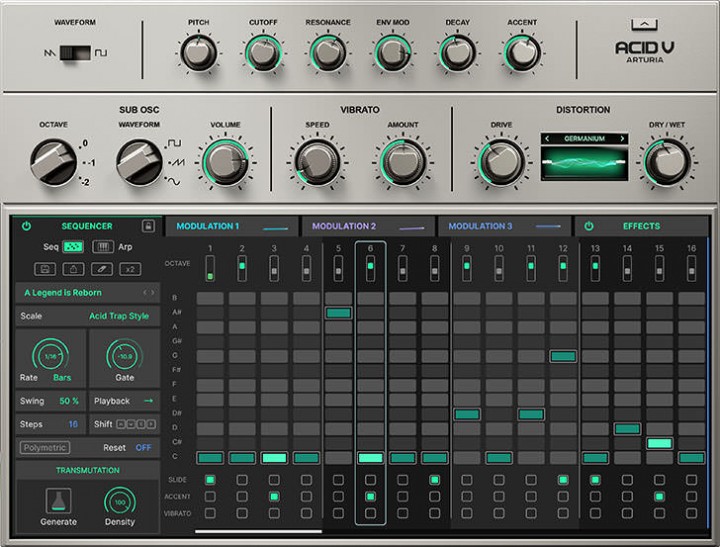
Task: Open the A Legend is Reborn preset list
Action: pos(76,293)
